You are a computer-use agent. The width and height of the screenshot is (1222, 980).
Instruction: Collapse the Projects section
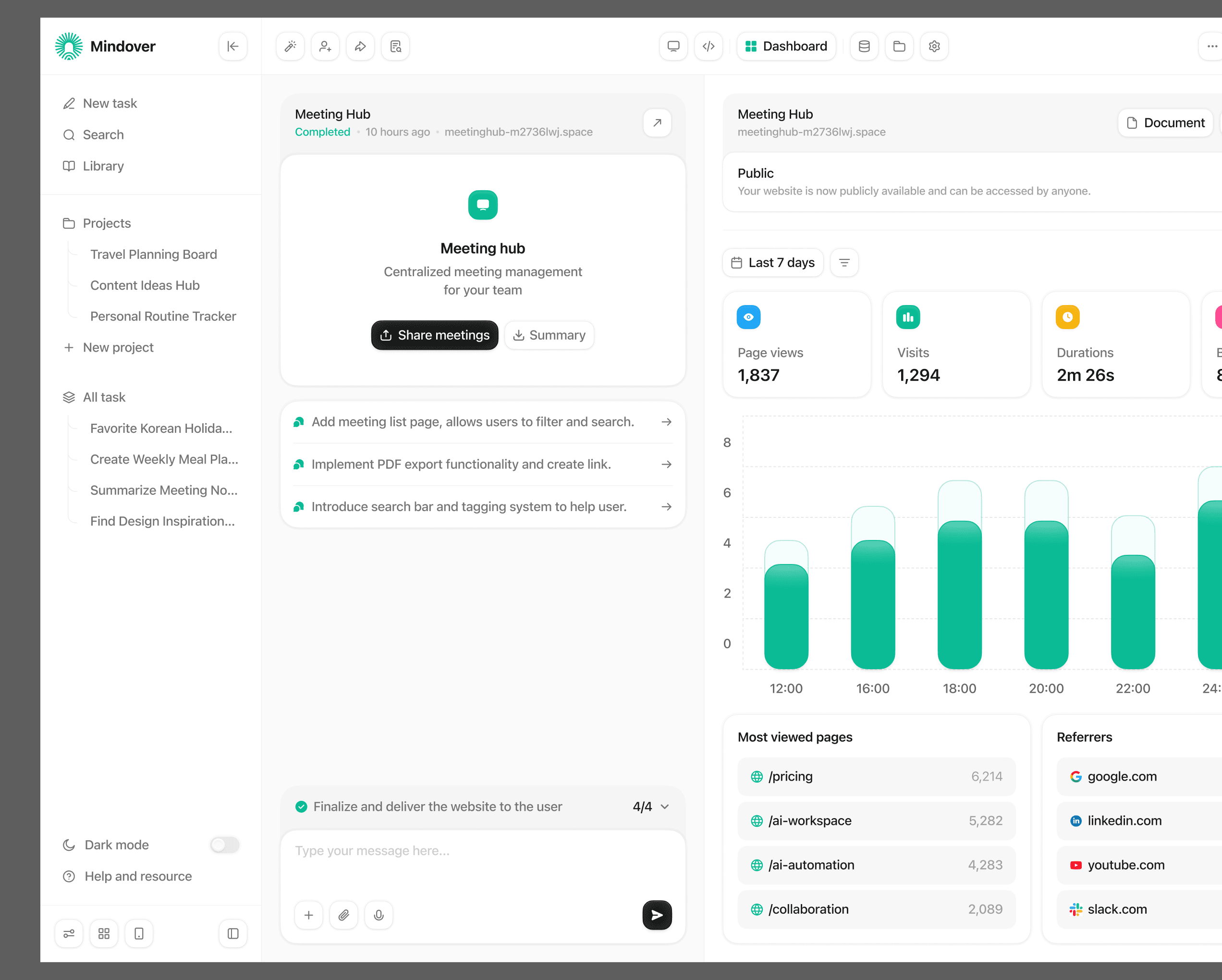97,223
